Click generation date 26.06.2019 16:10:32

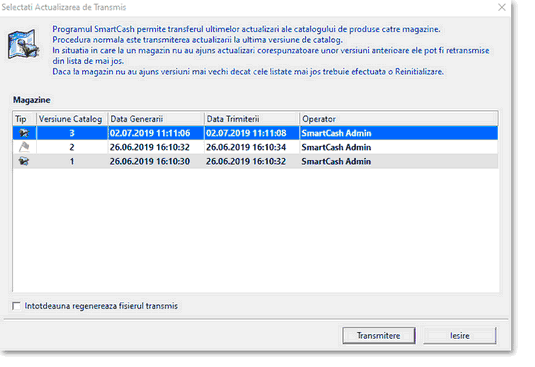(x=149, y=147)
